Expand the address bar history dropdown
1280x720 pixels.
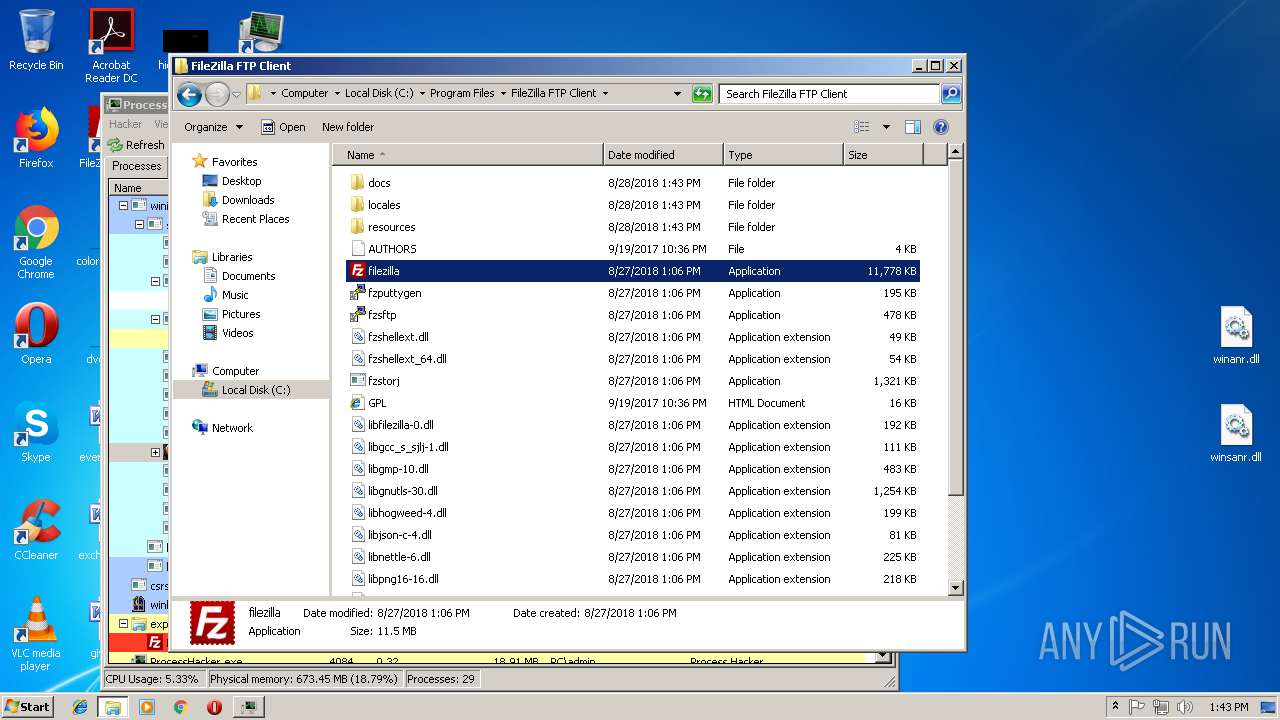(x=678, y=94)
